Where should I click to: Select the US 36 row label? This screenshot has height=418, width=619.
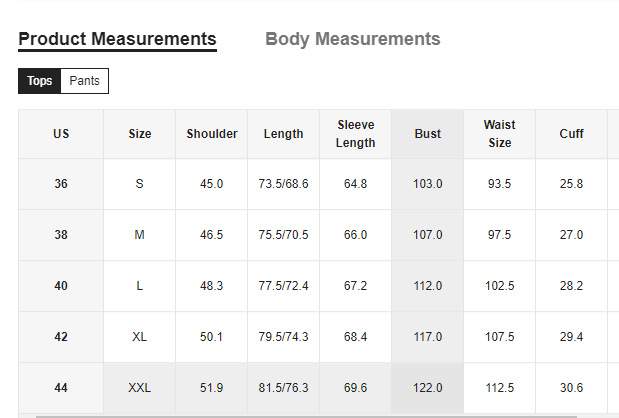[61, 184]
